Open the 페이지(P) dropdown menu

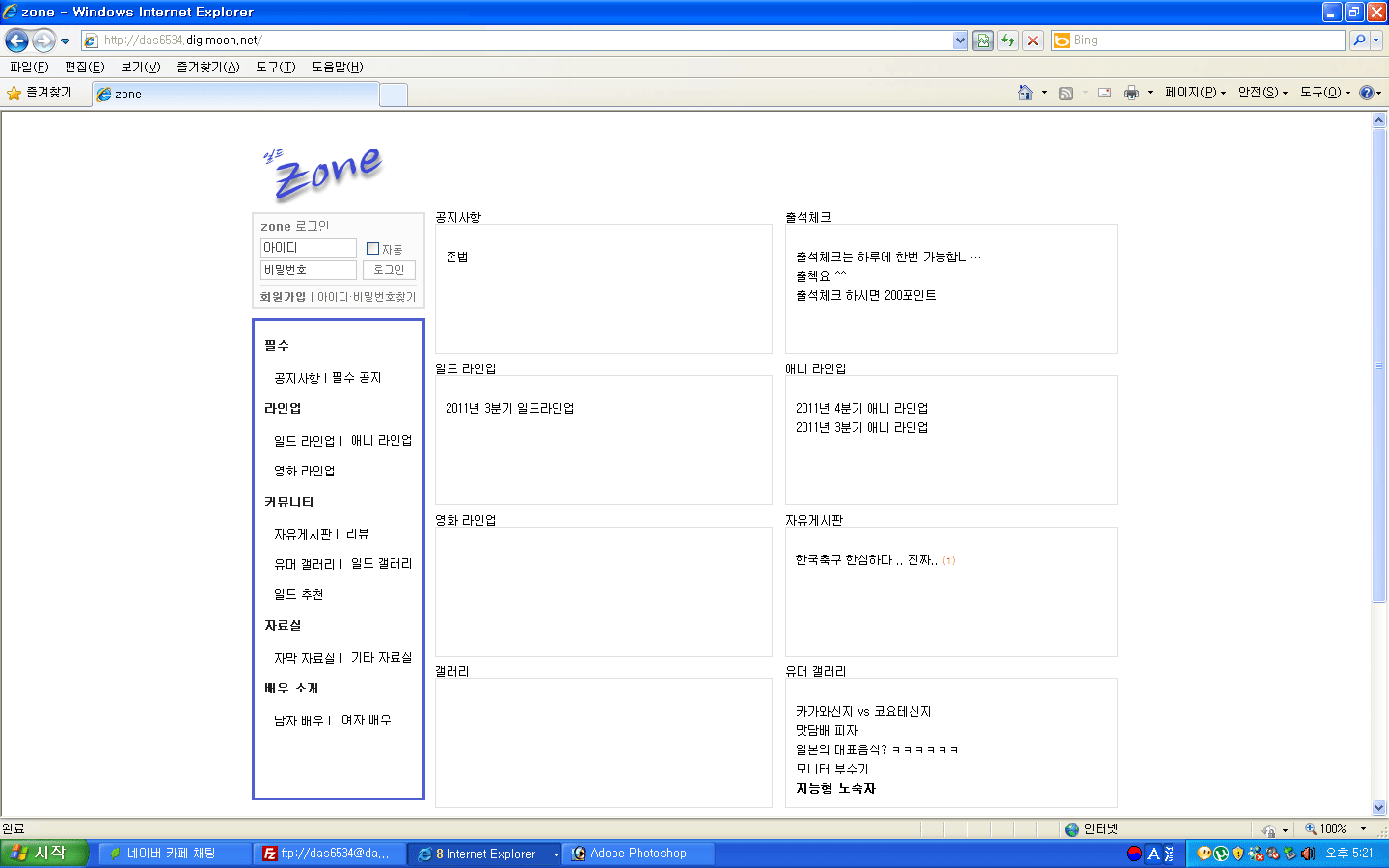pos(1195,93)
